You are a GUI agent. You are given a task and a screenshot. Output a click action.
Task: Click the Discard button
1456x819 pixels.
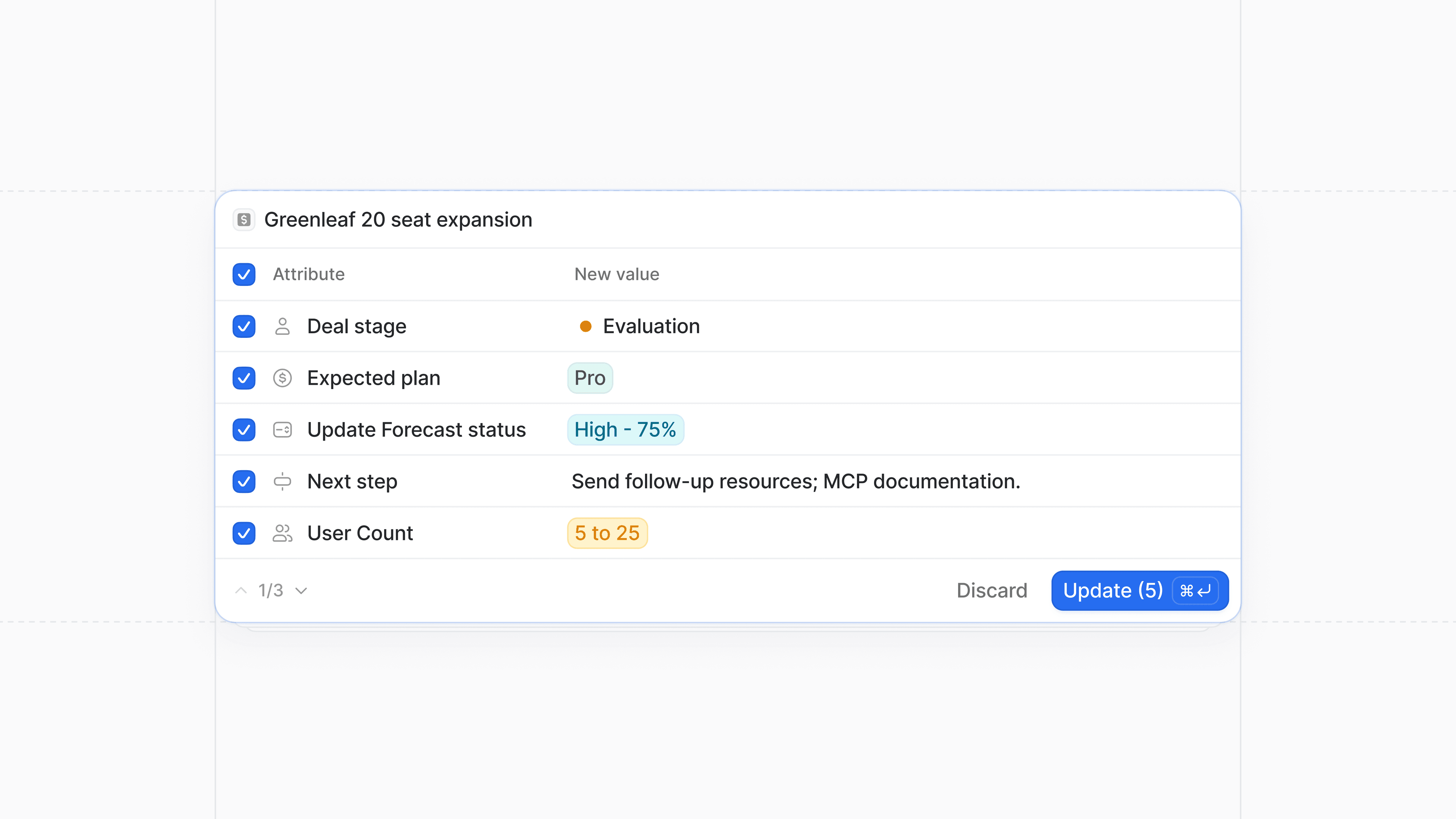(992, 591)
